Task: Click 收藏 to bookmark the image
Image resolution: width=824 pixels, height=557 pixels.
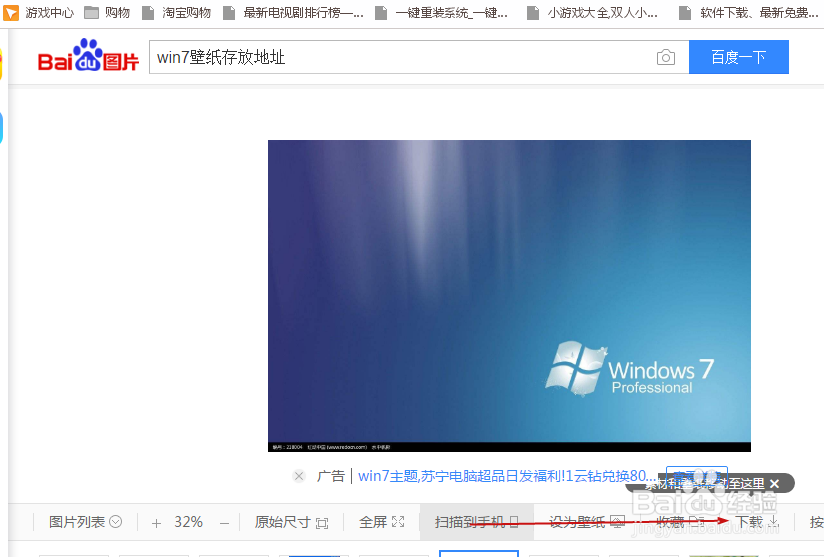Action: 680,522
